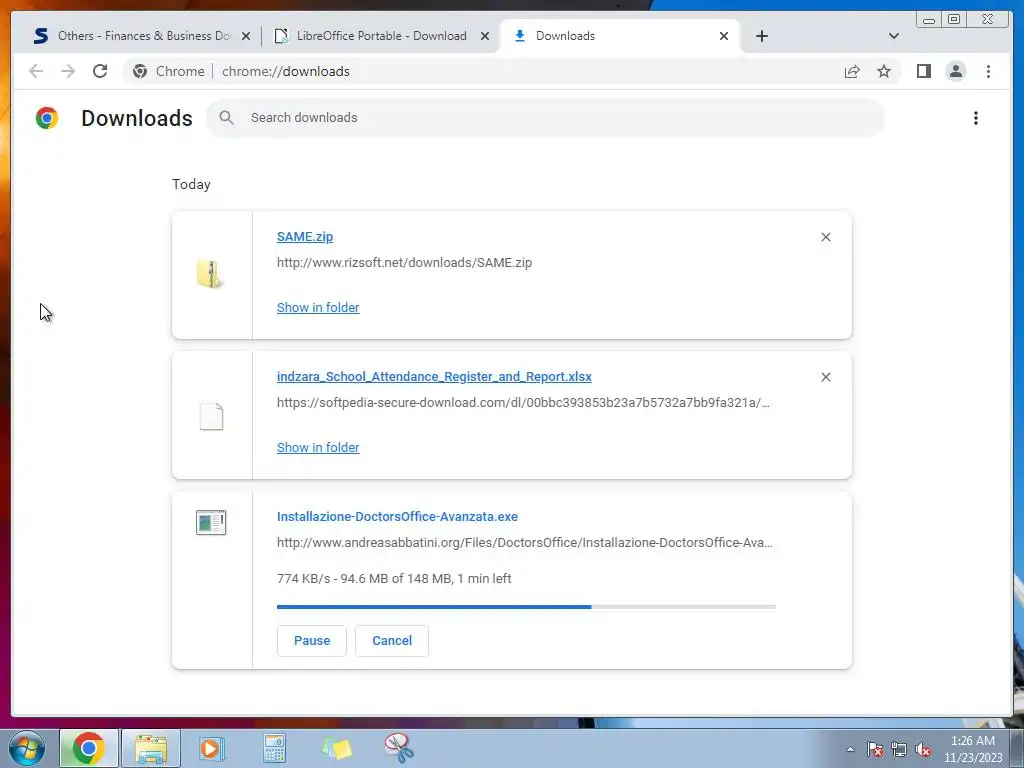Open a new browser tab
Image resolution: width=1024 pixels, height=768 pixels.
tap(761, 36)
